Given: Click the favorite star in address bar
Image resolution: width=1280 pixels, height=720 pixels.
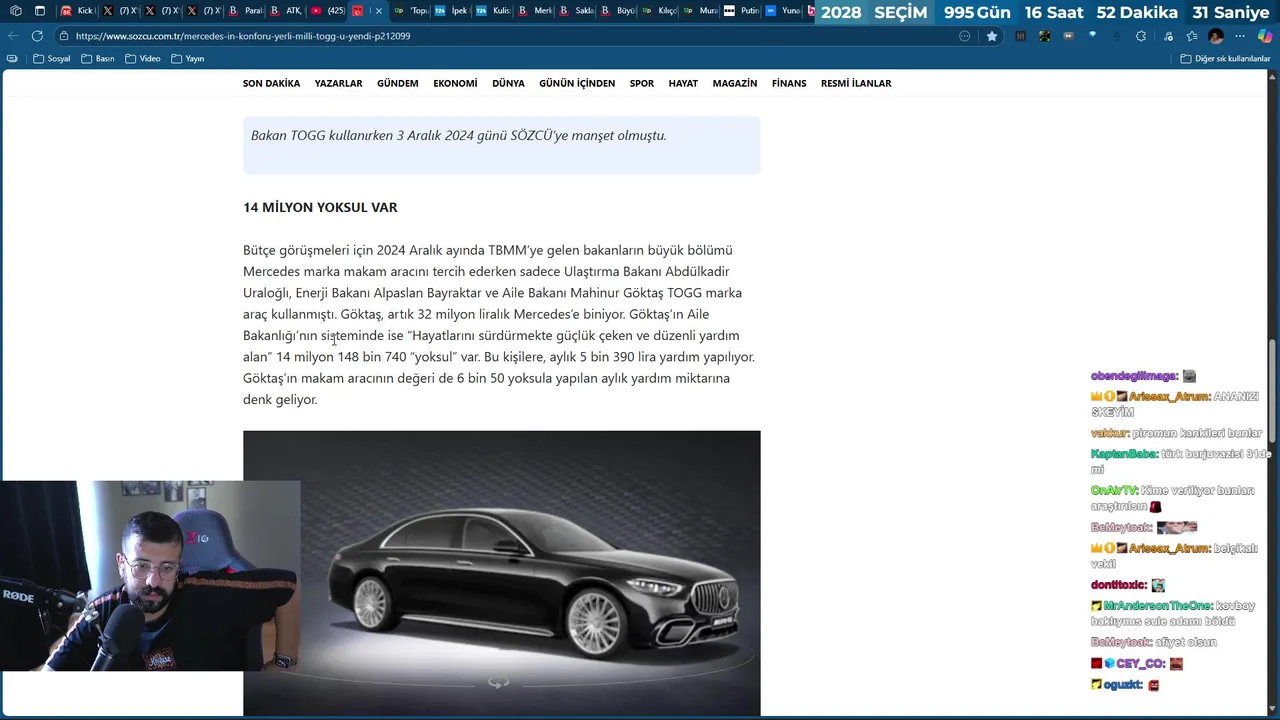Looking at the screenshot, I should point(992,36).
